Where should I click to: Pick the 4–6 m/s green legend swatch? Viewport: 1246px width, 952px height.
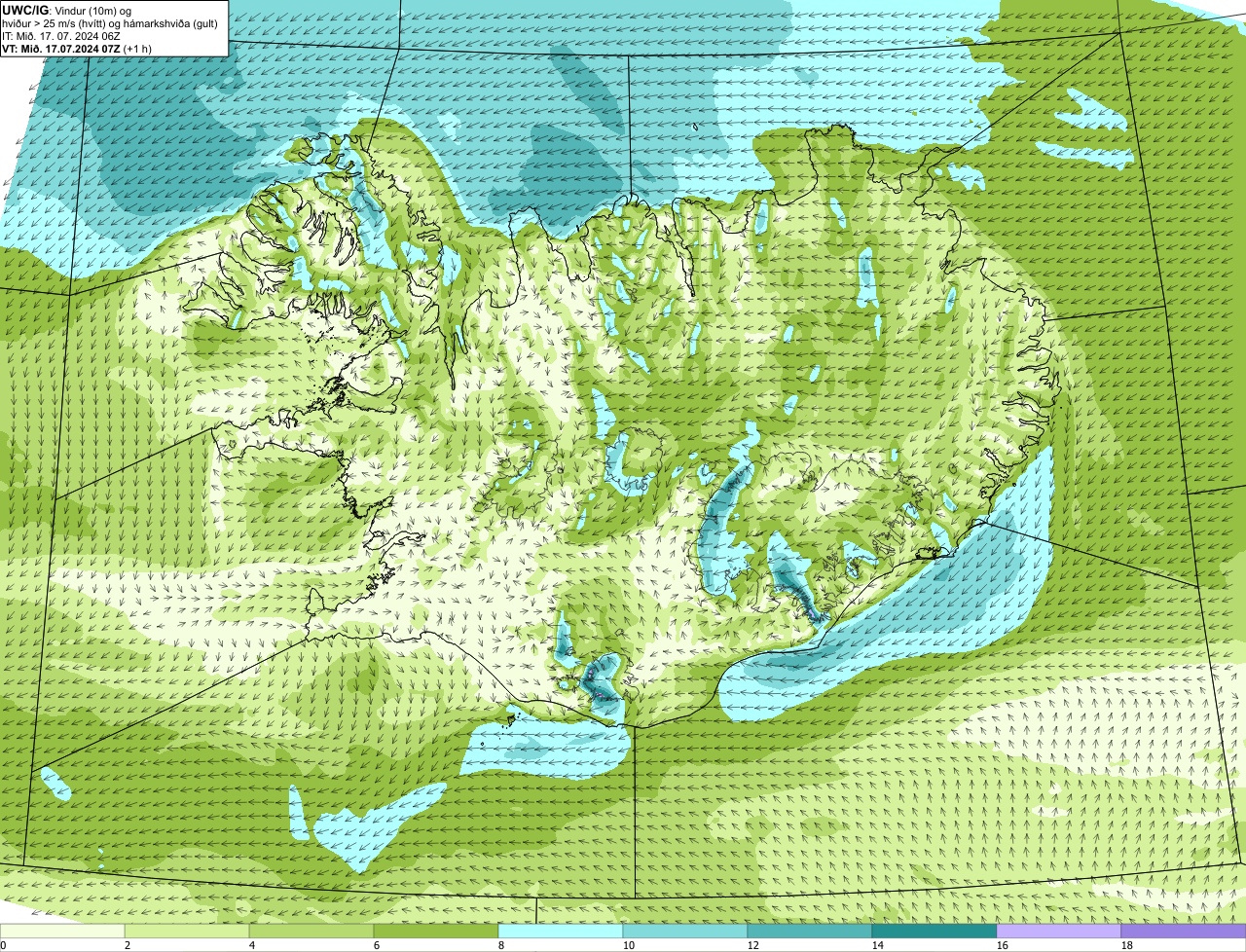point(311,931)
